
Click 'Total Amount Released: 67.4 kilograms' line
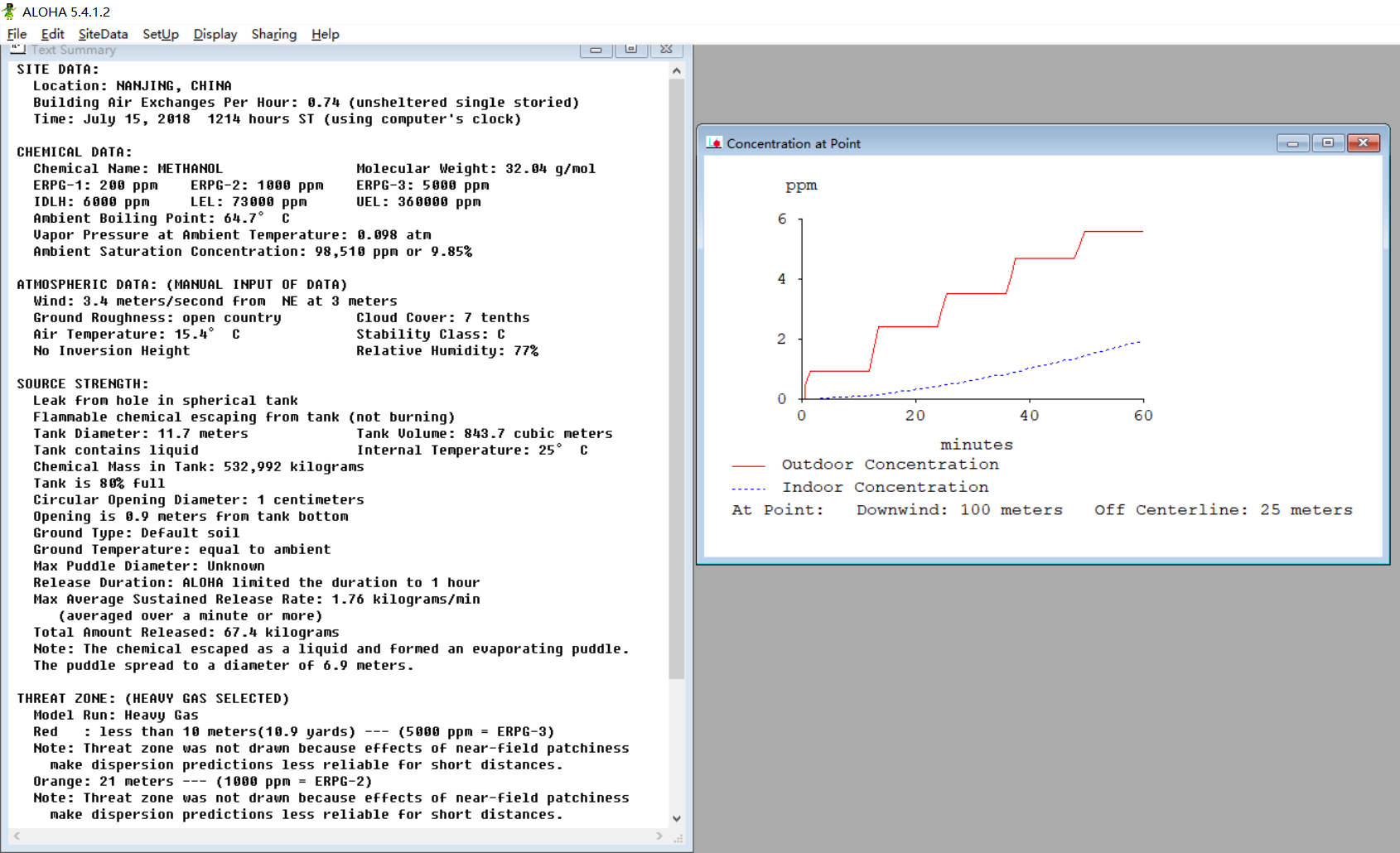pos(186,633)
